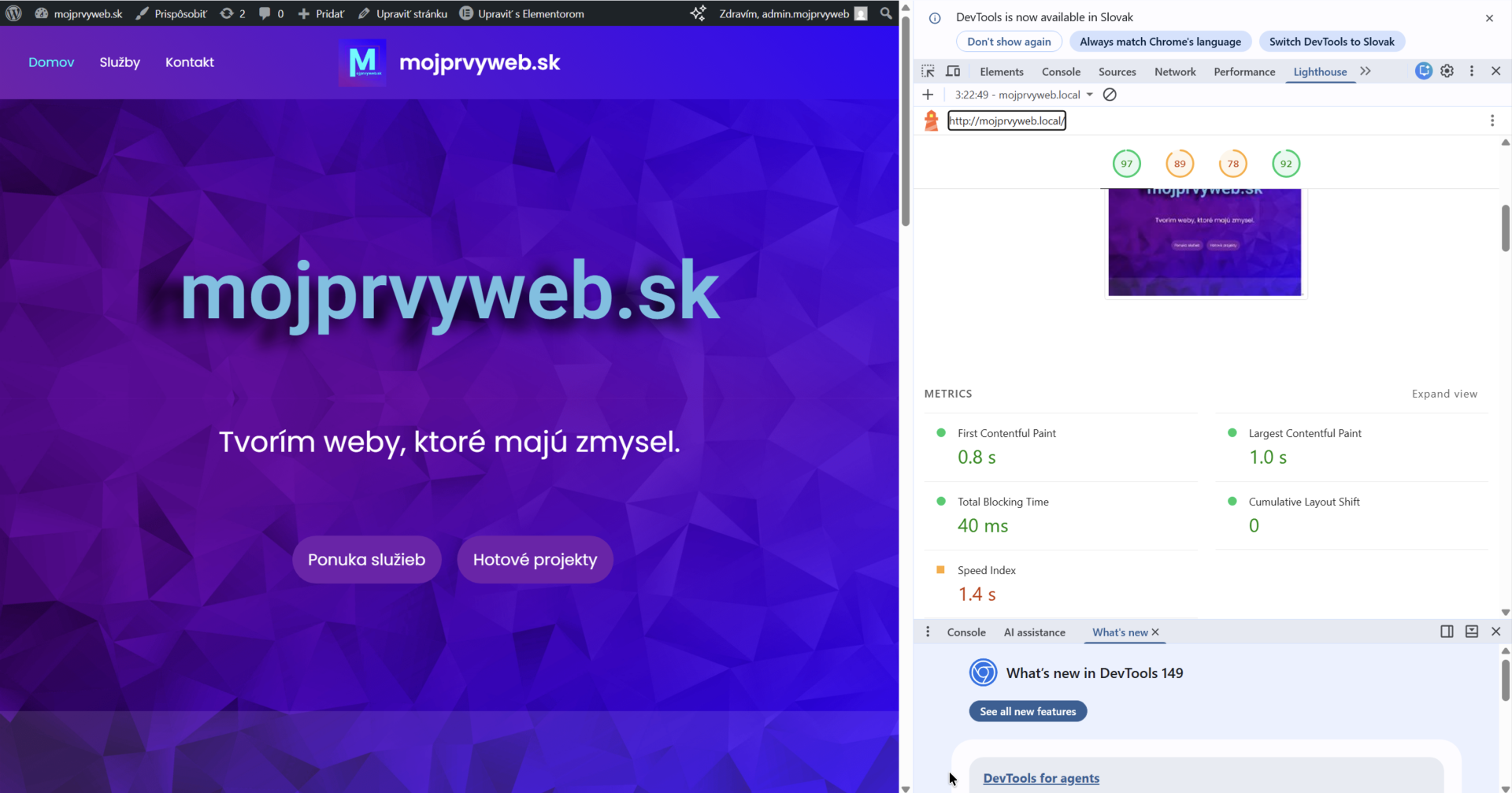Click the AI assistance icon in DevTools toolbar
The height and width of the screenshot is (793, 1512).
[1423, 71]
